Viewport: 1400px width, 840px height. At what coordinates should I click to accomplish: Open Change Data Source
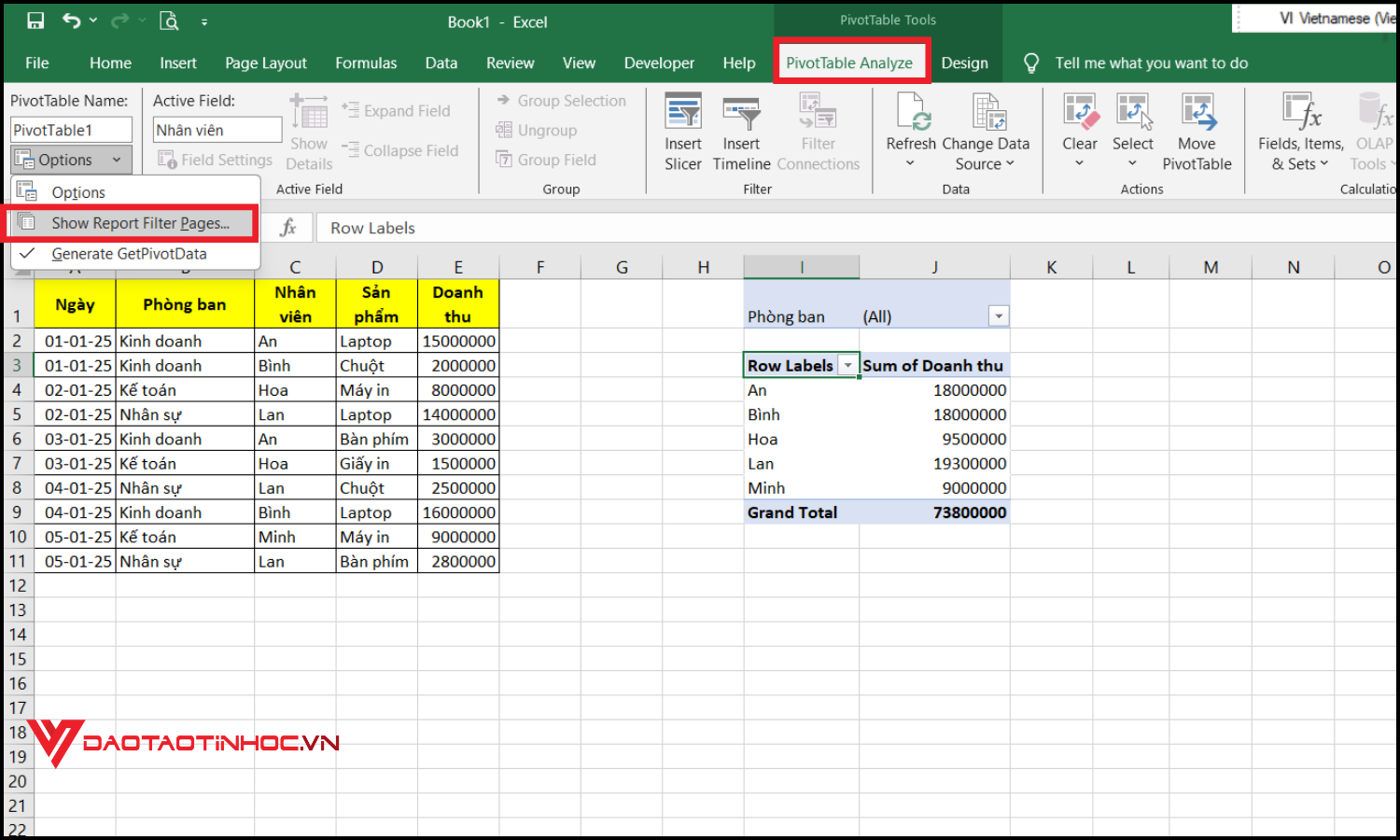(986, 131)
